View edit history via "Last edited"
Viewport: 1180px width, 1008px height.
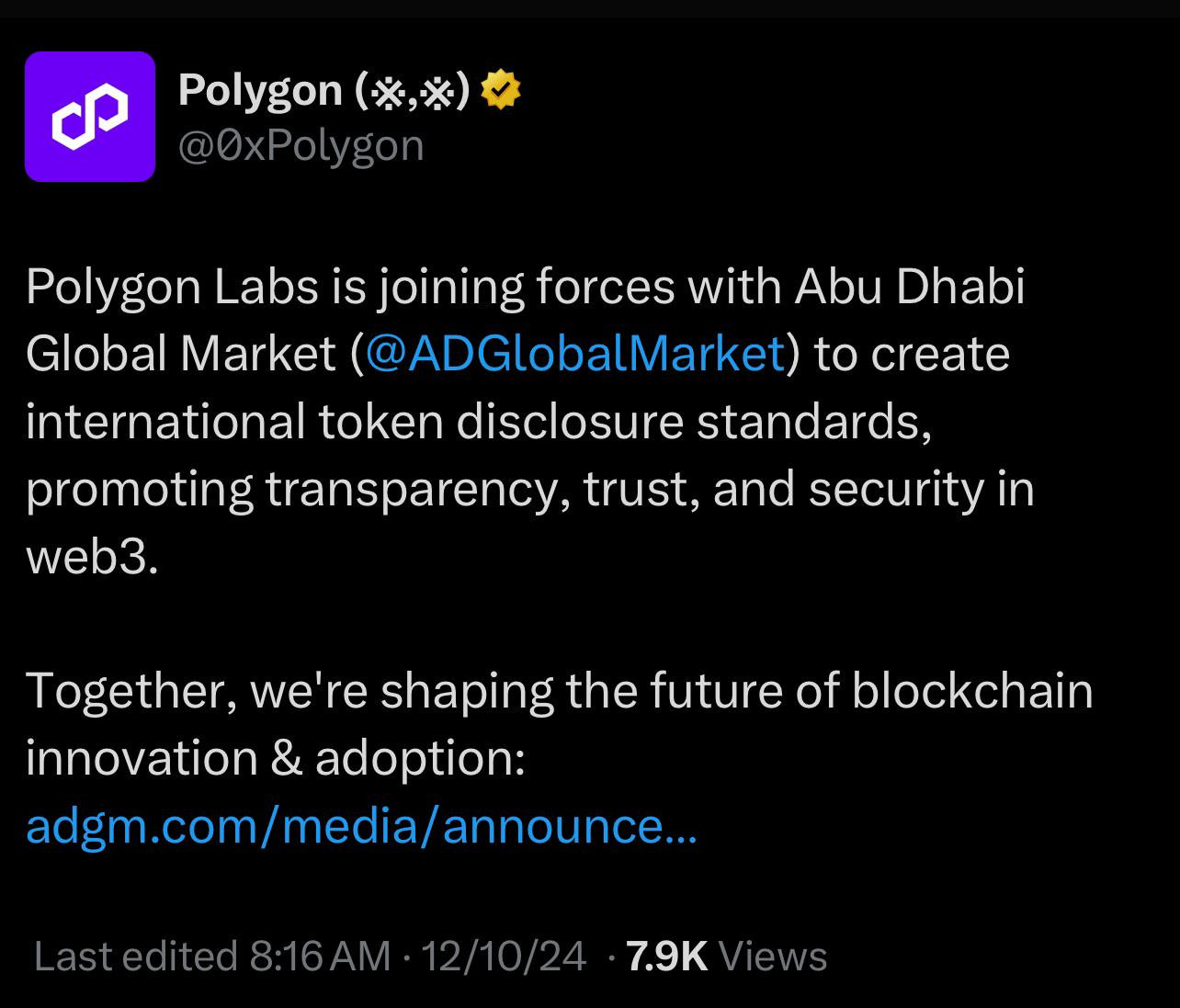(135, 956)
